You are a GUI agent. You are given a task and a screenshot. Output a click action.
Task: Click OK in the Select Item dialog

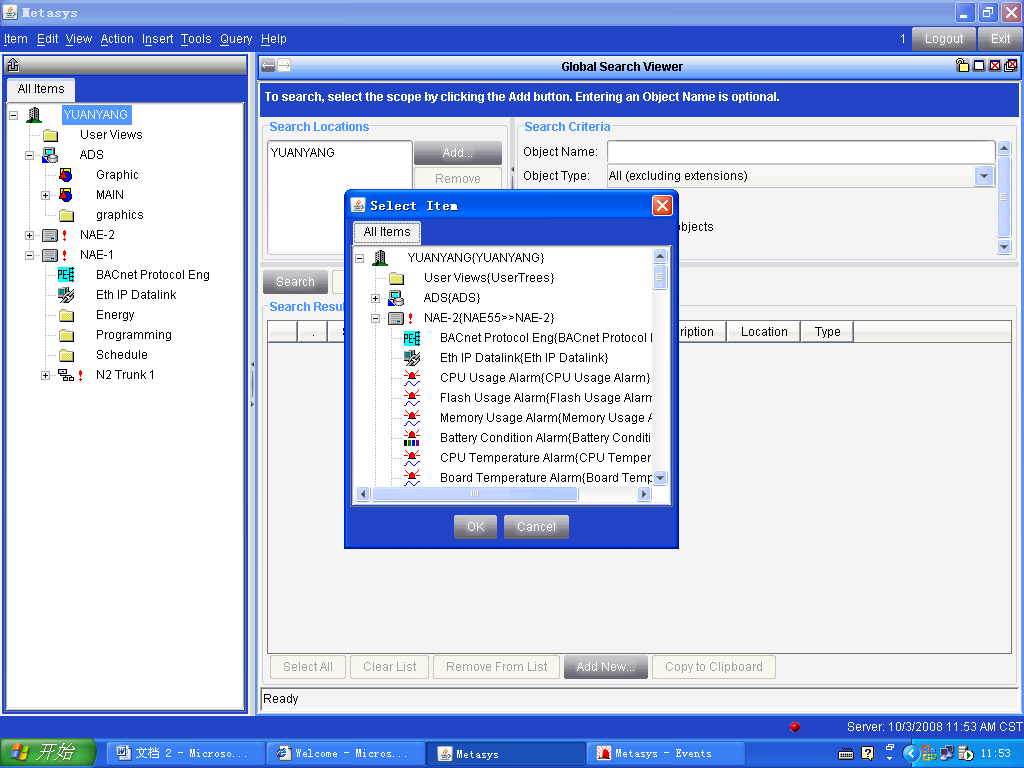[475, 527]
